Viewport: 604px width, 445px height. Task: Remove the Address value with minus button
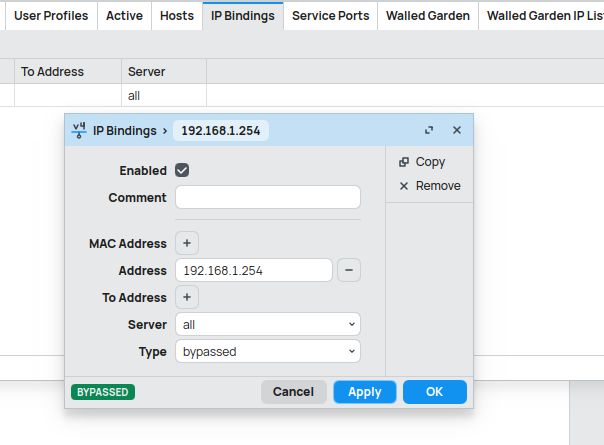point(349,270)
